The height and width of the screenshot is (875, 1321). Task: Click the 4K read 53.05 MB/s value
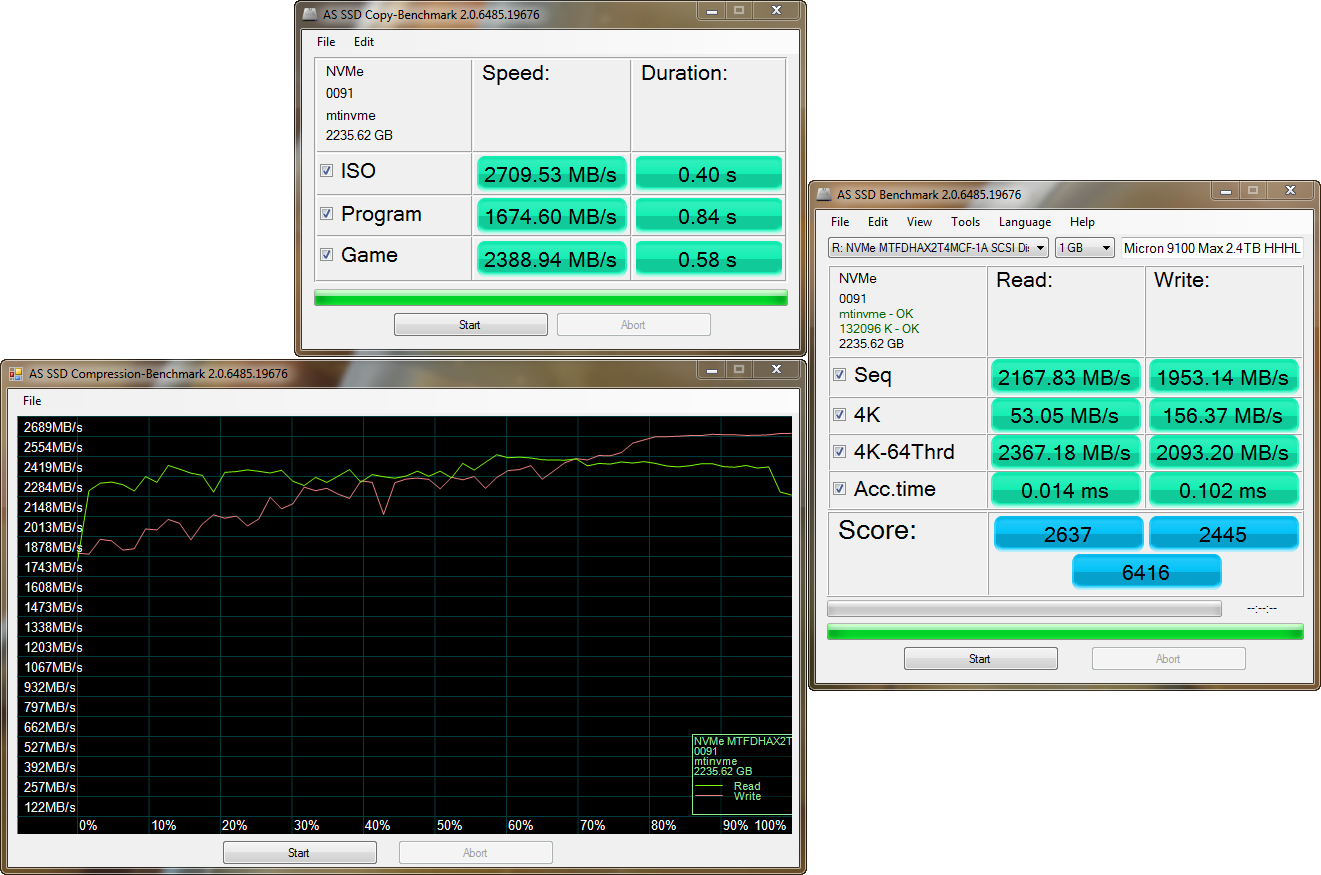tap(1066, 414)
